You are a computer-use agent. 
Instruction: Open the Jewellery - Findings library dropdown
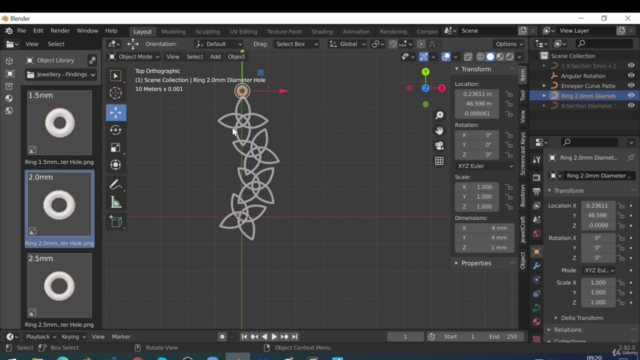pos(61,75)
